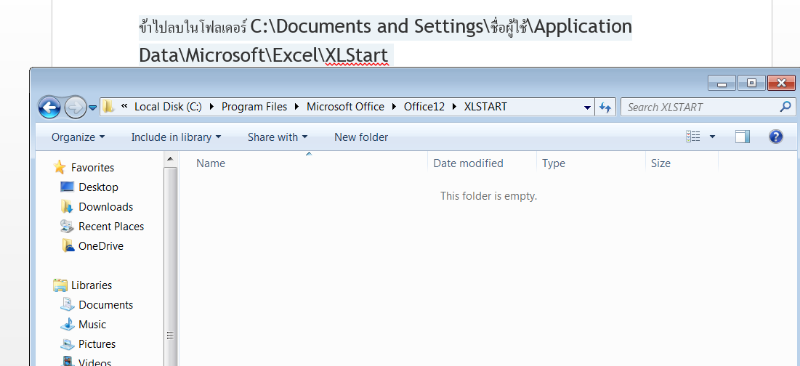
Task: Click the Pictures library icon
Action: 67,344
